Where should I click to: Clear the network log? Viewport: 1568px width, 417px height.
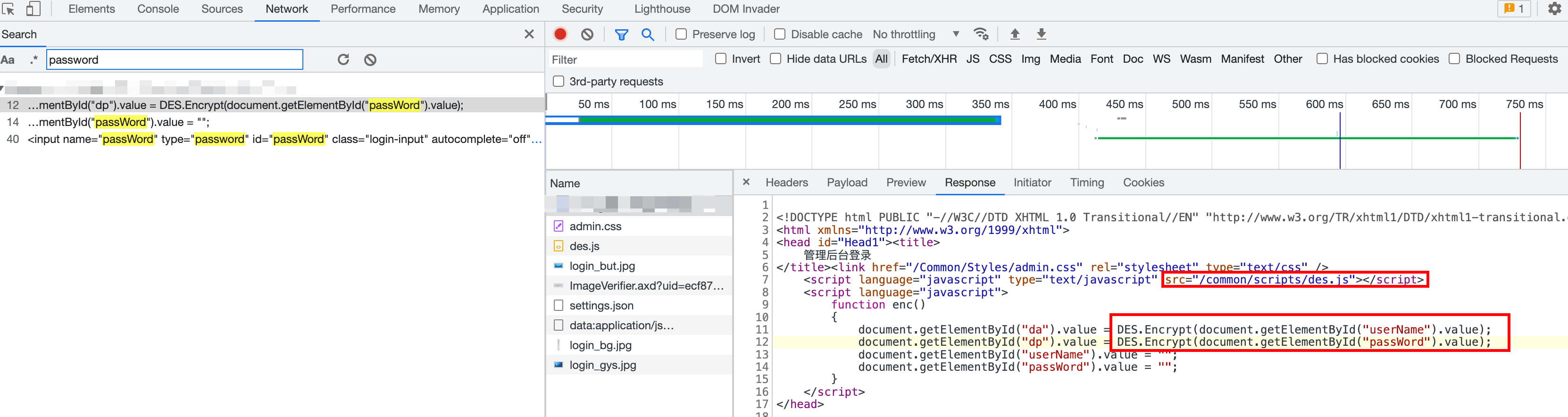point(587,34)
